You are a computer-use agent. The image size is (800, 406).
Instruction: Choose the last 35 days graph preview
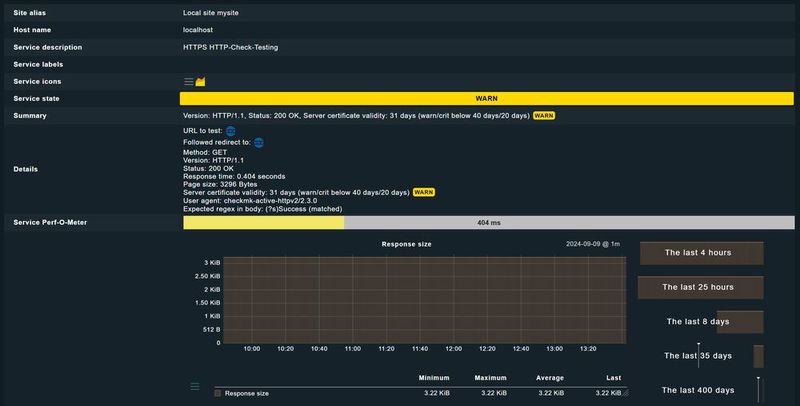click(x=701, y=356)
